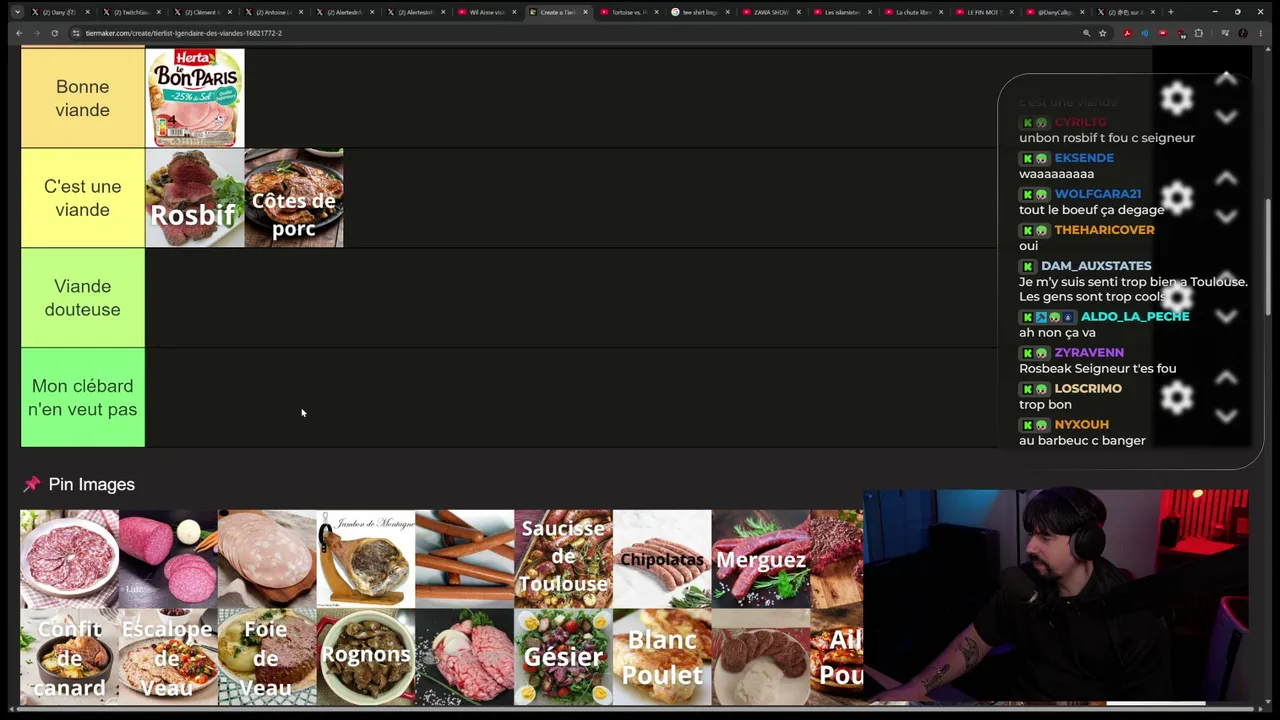Open settings gear for Mon clébard row
This screenshot has width=1280, height=720.
1177,398
